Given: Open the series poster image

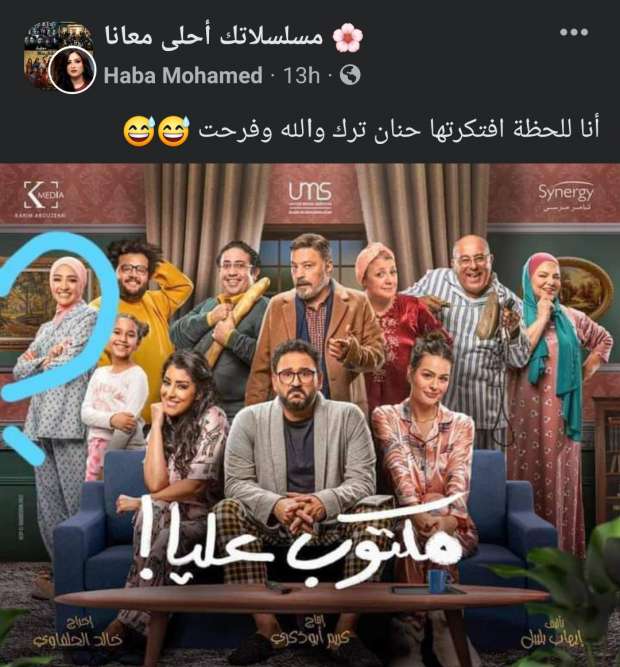Looking at the screenshot, I should 310,415.
